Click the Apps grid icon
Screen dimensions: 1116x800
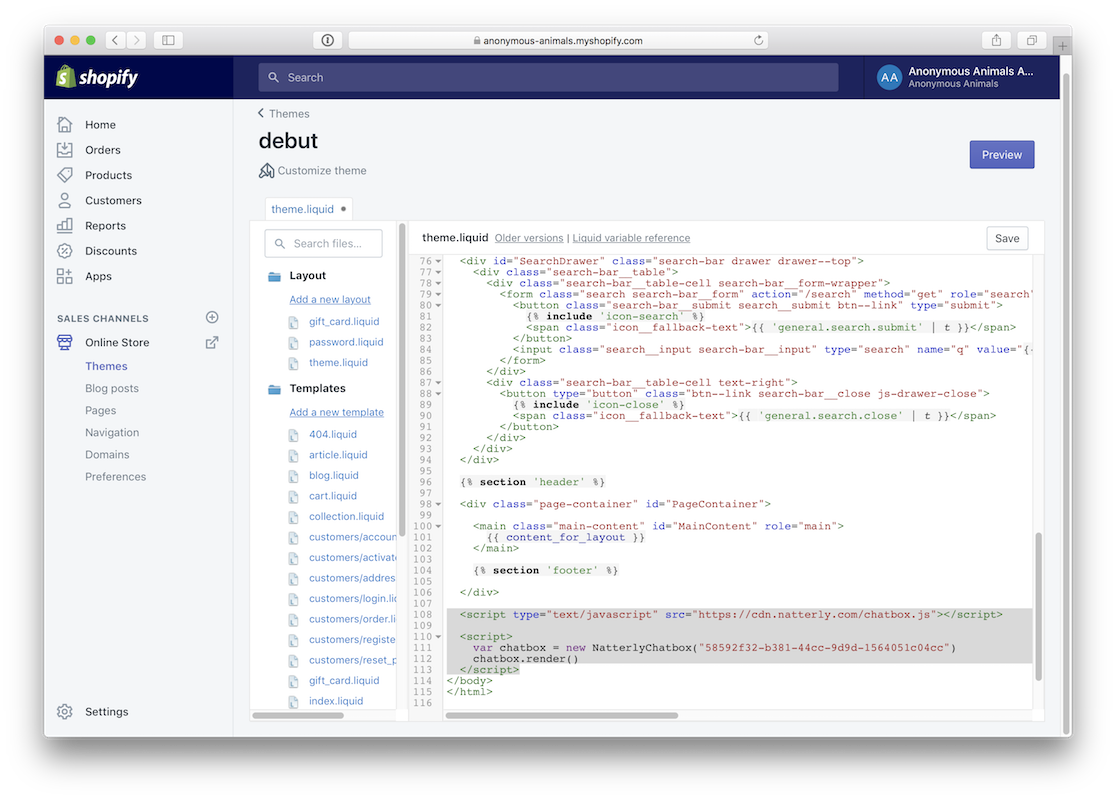pyautogui.click(x=65, y=276)
